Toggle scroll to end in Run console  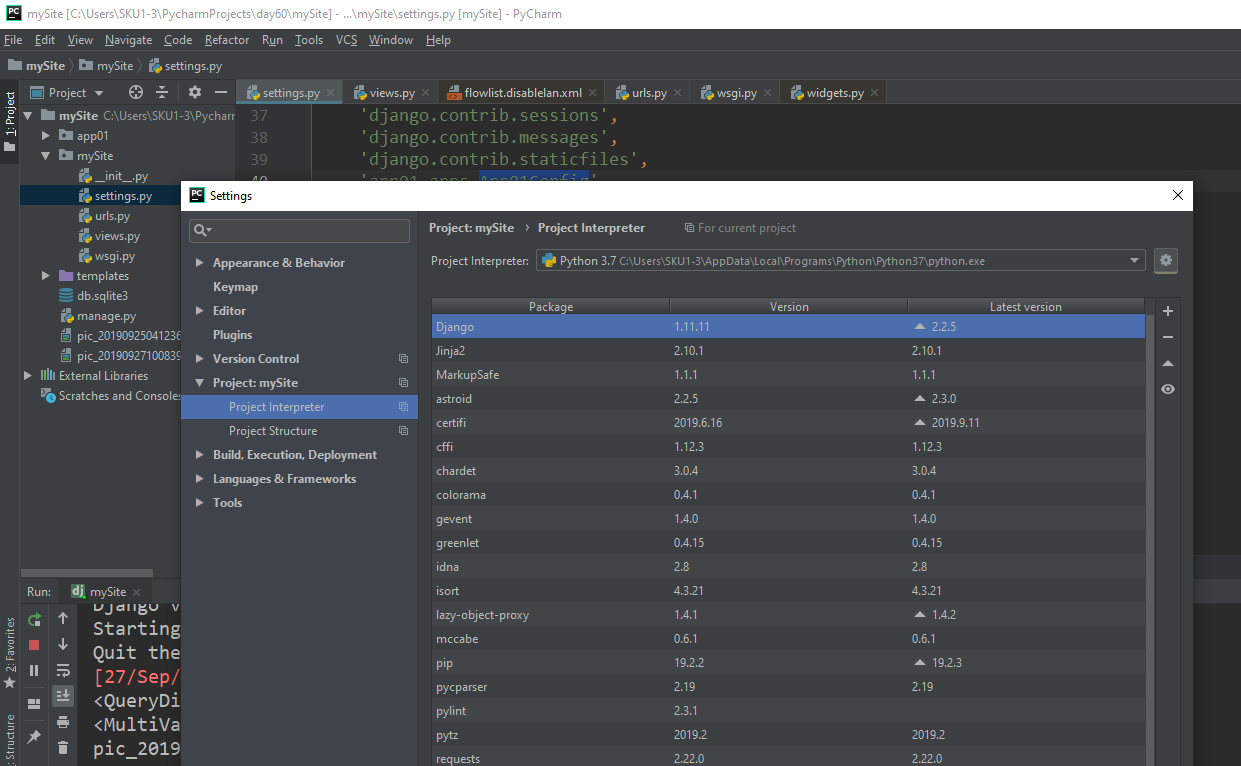[x=63, y=695]
